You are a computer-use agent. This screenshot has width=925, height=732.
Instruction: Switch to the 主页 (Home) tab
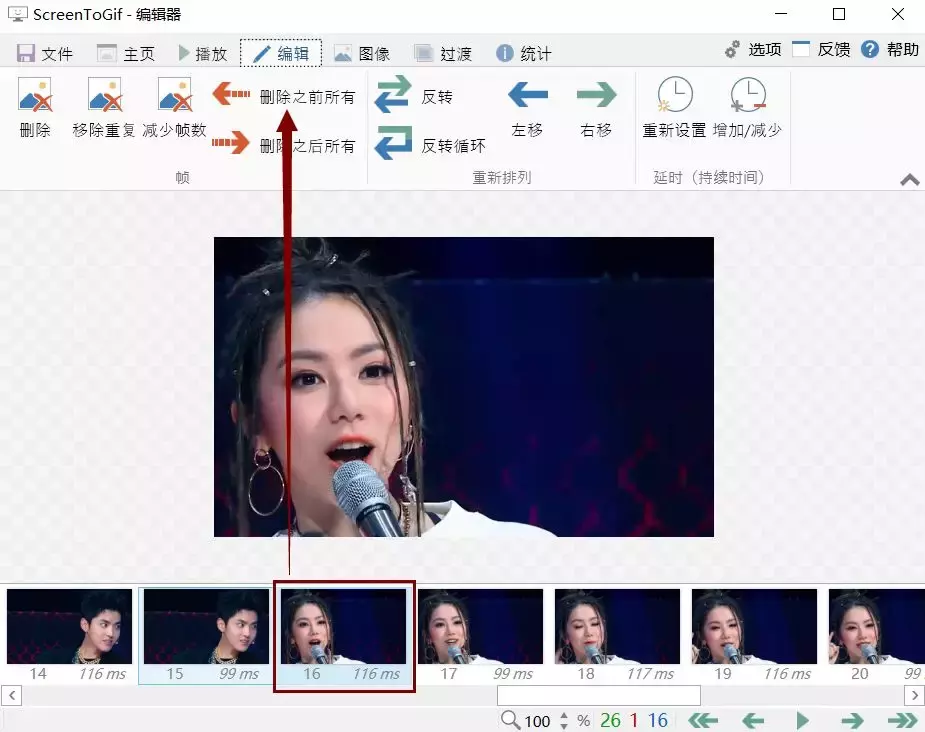coord(126,54)
